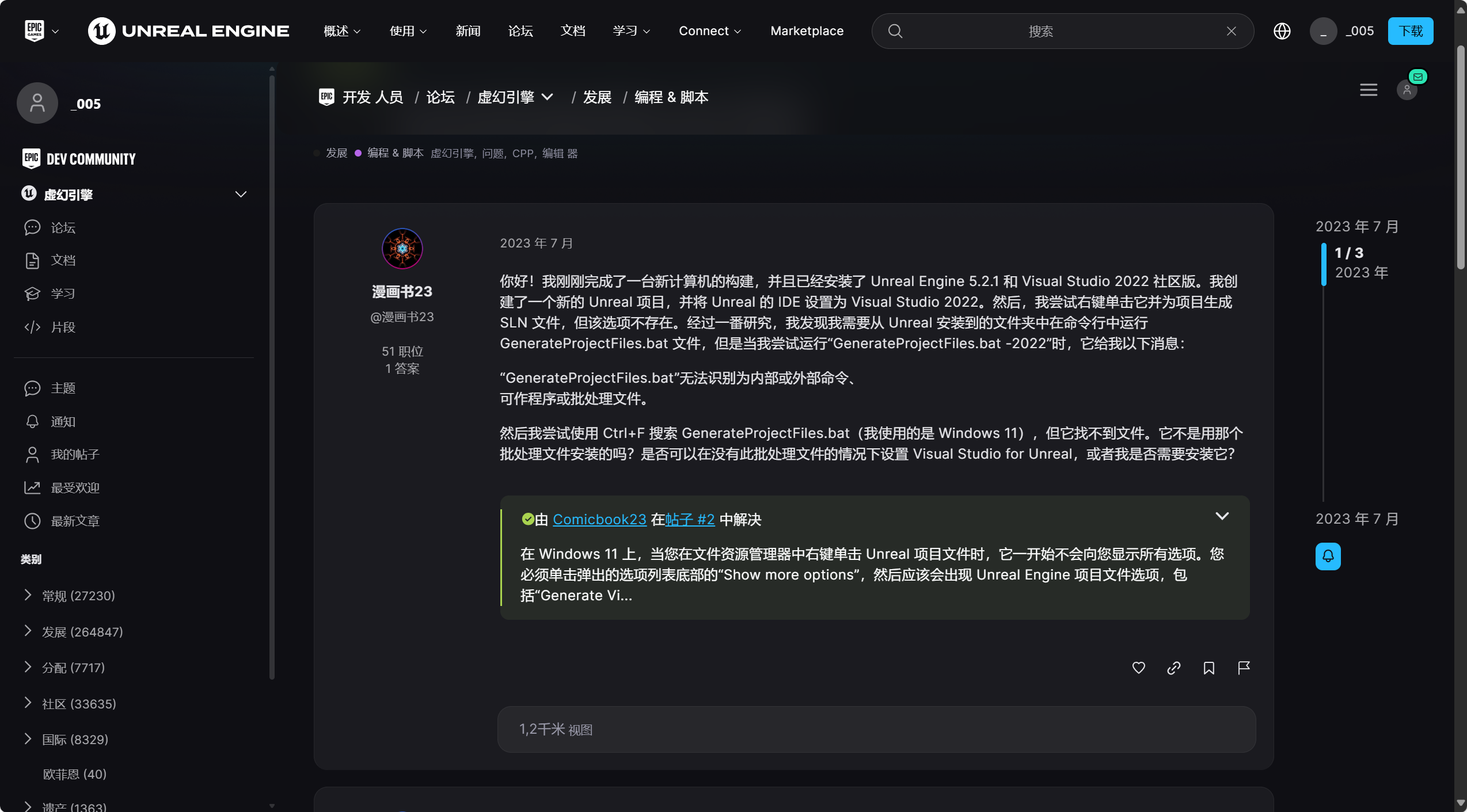
Task: Click the blue 下载 button
Action: point(1410,31)
